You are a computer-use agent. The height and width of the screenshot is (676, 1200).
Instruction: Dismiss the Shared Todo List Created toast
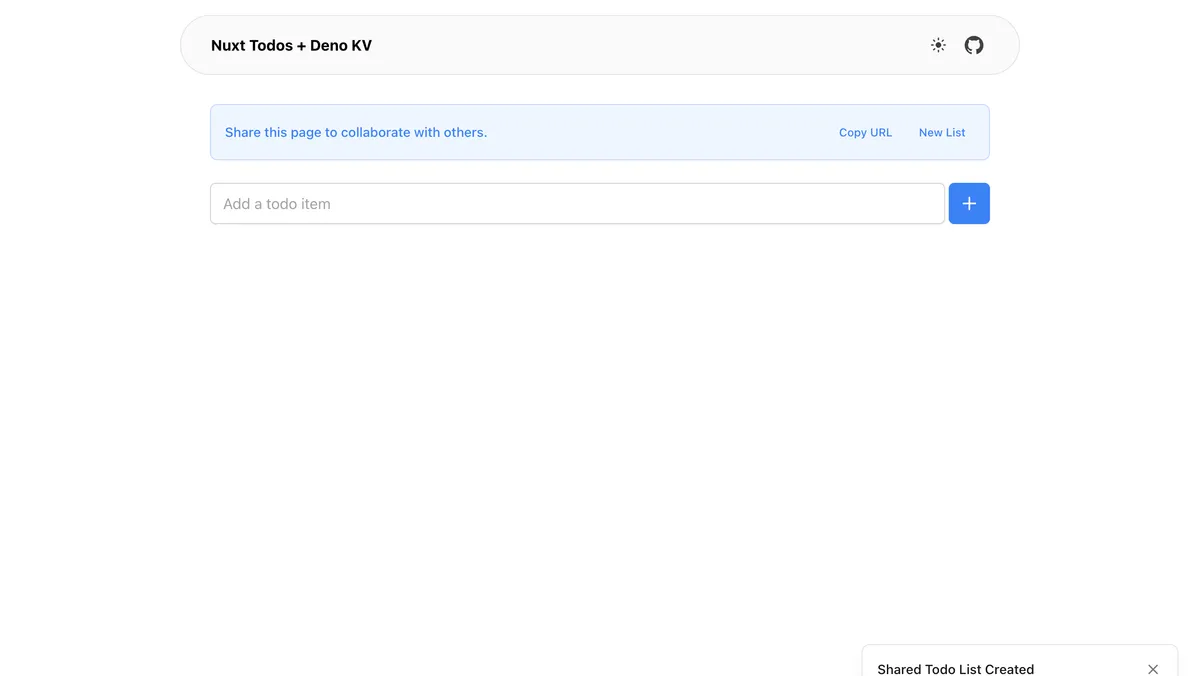pyautogui.click(x=1153, y=669)
